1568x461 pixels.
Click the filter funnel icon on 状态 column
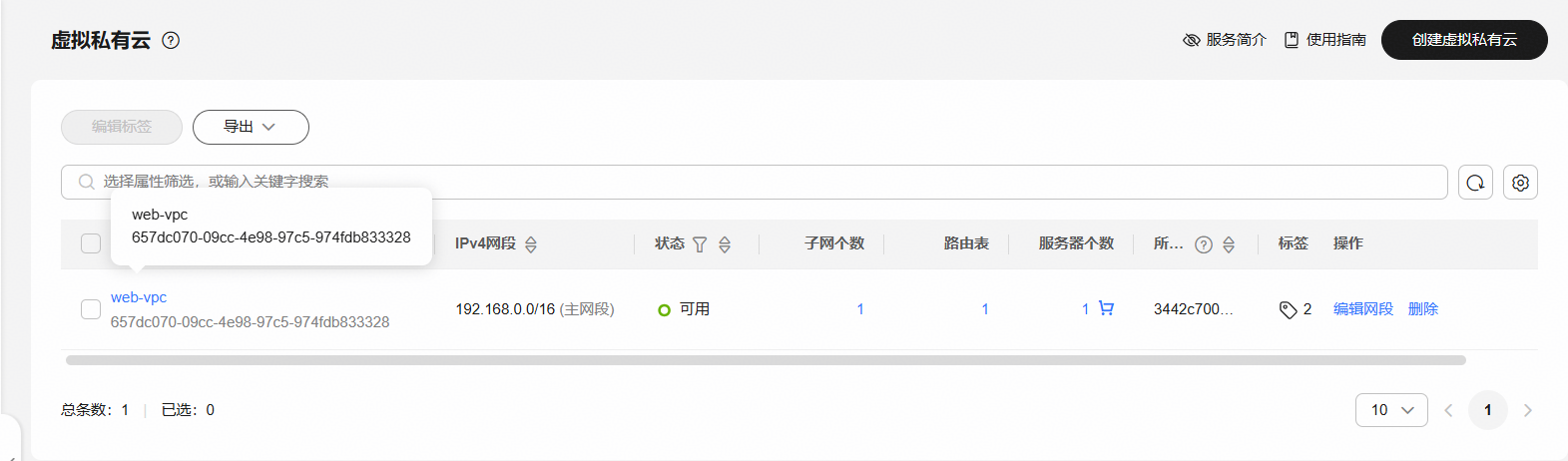[x=700, y=244]
